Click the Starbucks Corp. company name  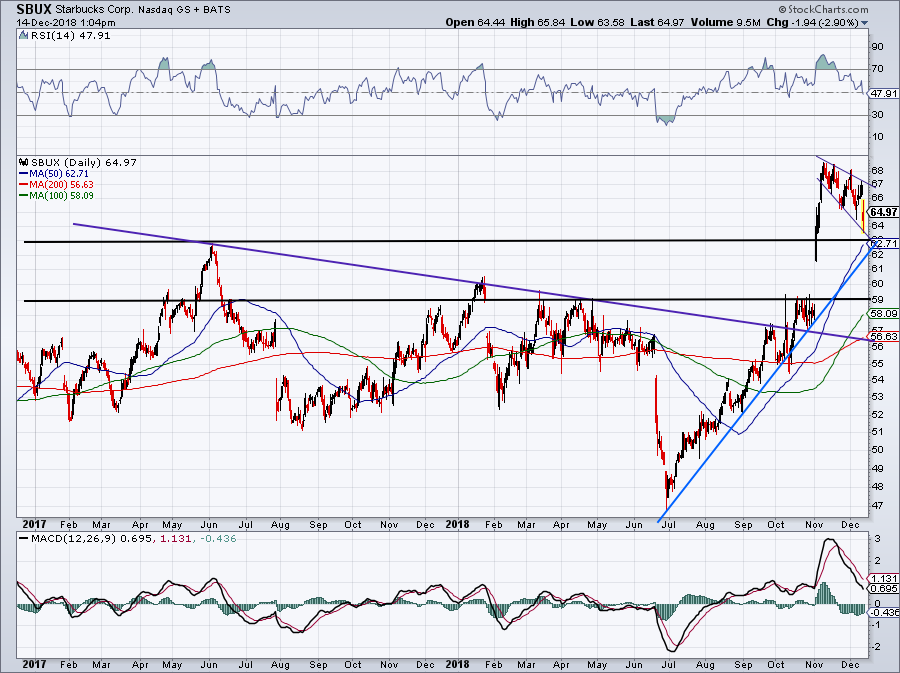pyautogui.click(x=94, y=10)
